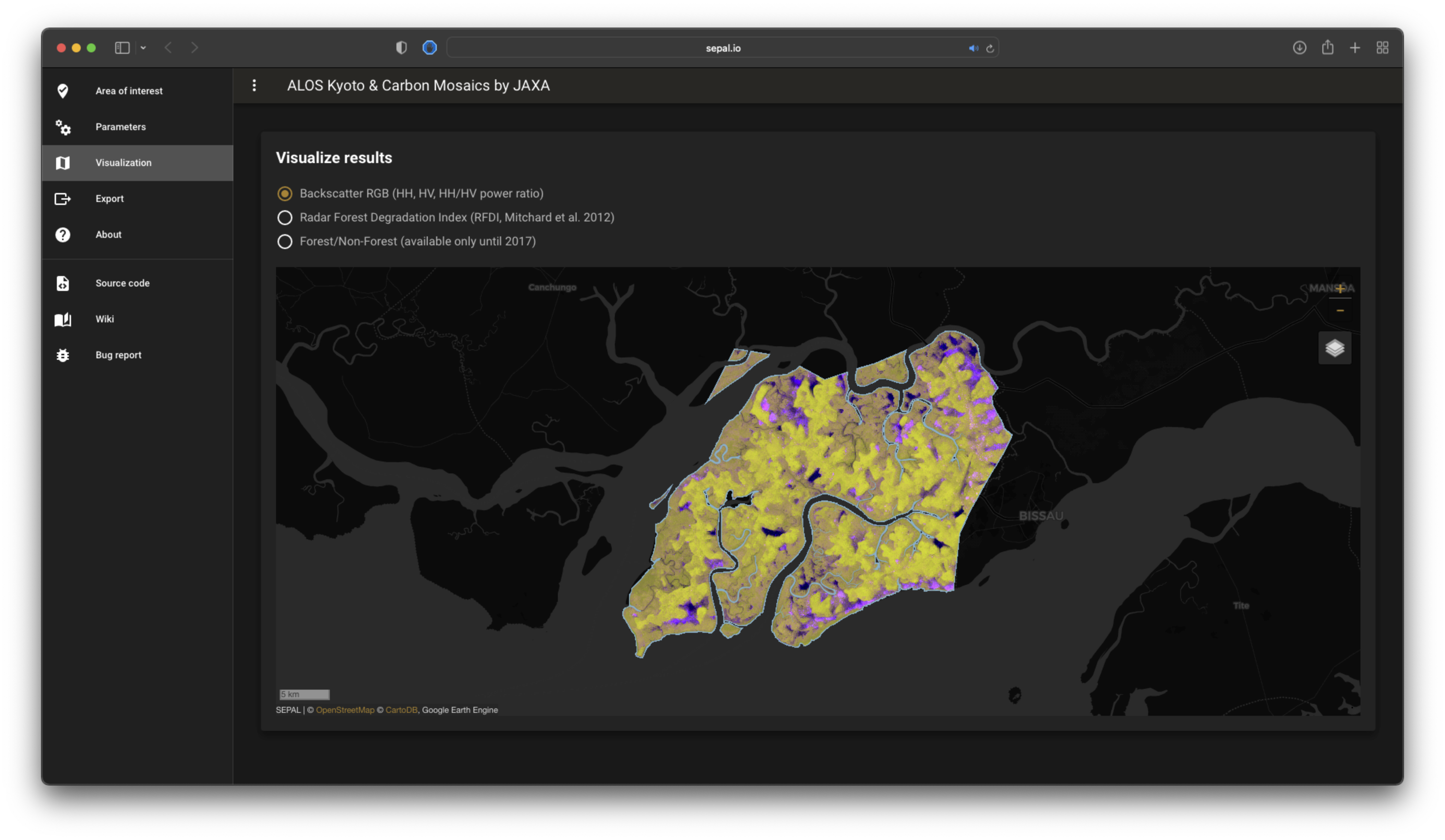Click the Source code file icon
Viewport: 1445px width, 840px height.
point(62,283)
